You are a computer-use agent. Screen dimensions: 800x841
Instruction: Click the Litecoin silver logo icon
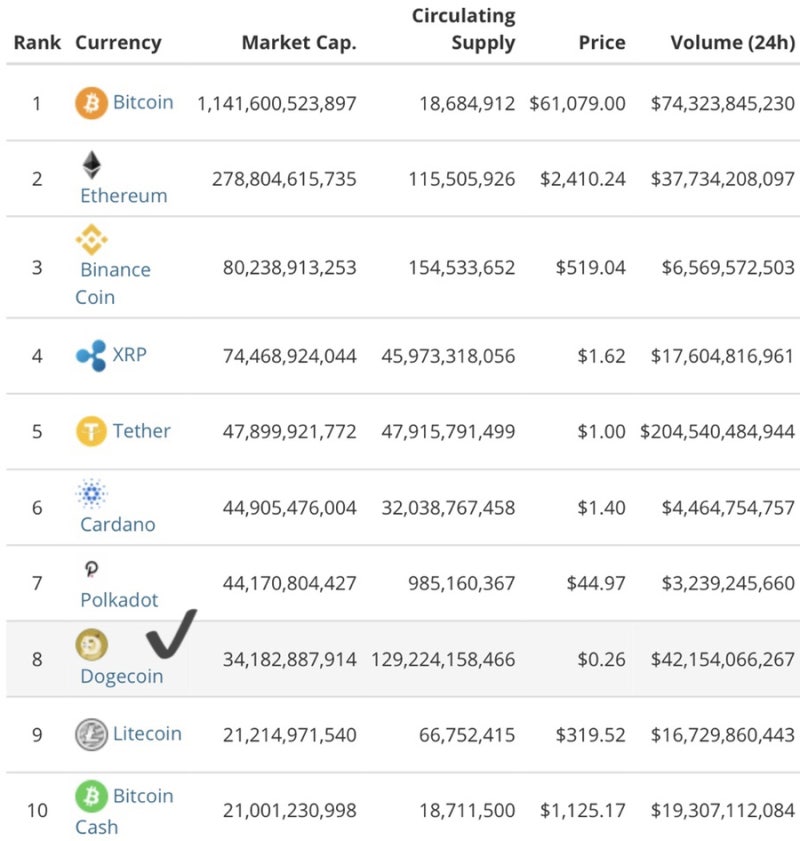(91, 734)
